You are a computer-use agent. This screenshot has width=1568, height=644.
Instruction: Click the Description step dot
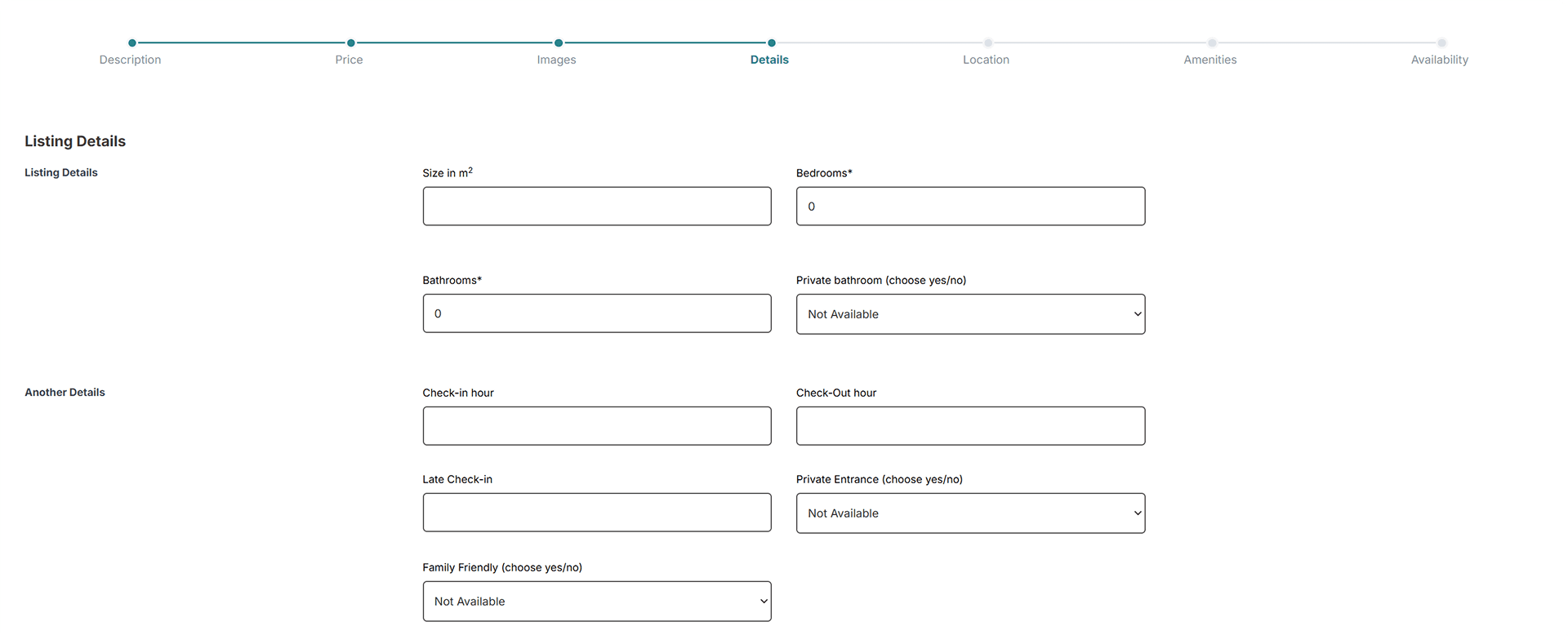pyautogui.click(x=132, y=42)
